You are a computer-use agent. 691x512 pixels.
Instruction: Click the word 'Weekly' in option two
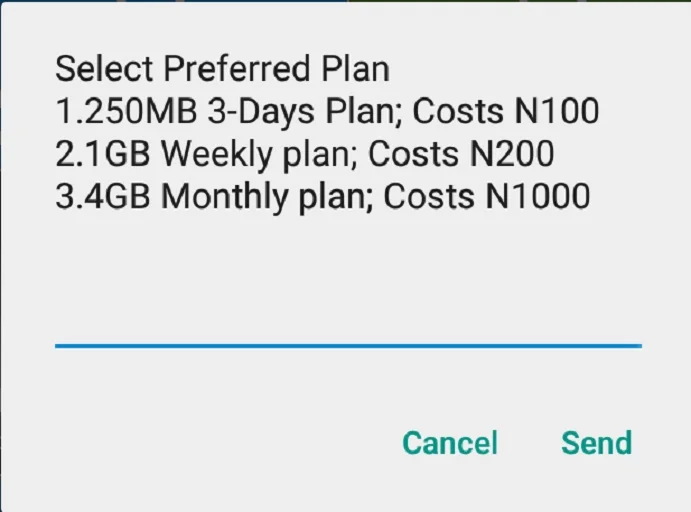216,154
